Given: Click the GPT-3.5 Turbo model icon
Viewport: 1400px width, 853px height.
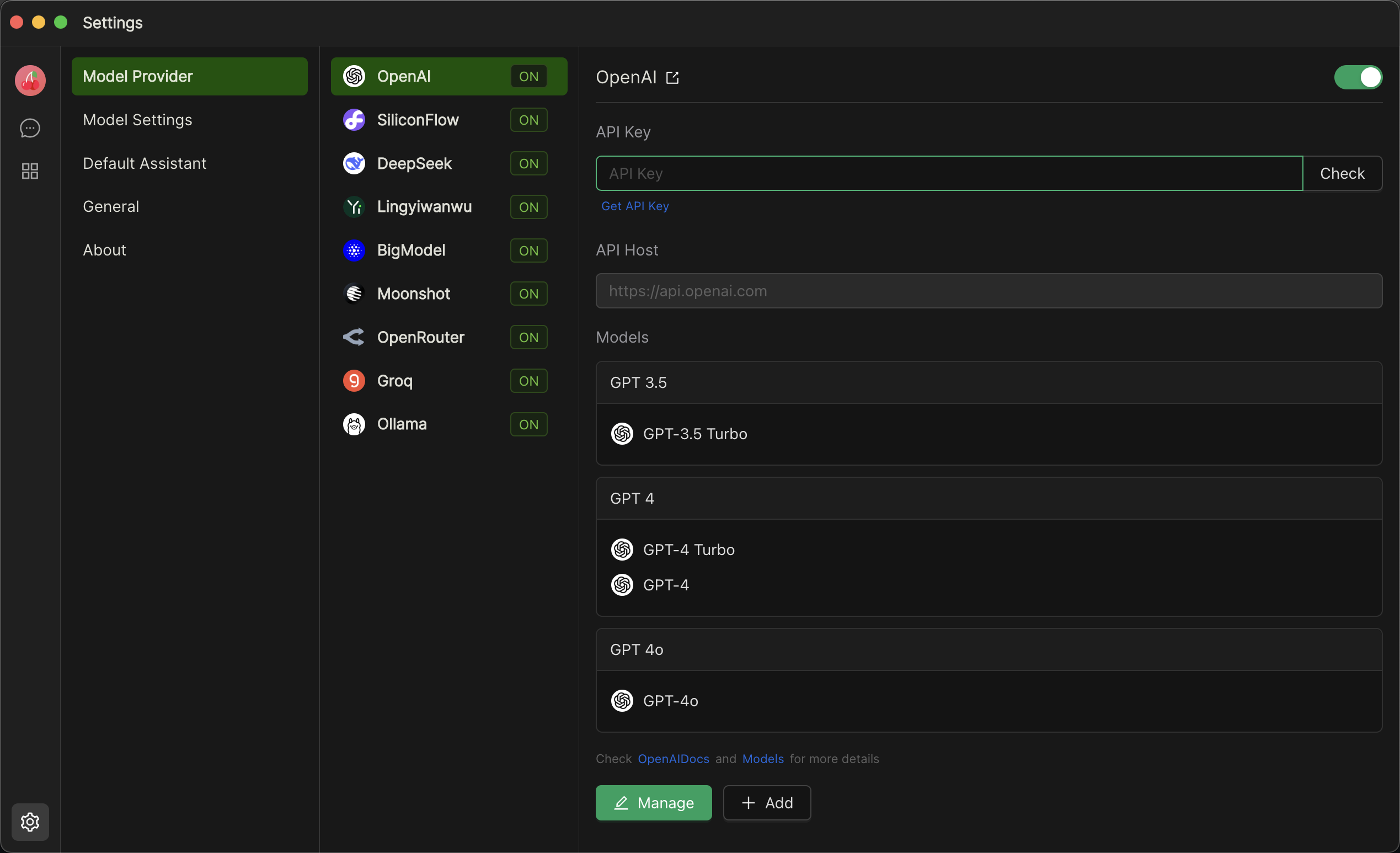Looking at the screenshot, I should click(x=622, y=434).
